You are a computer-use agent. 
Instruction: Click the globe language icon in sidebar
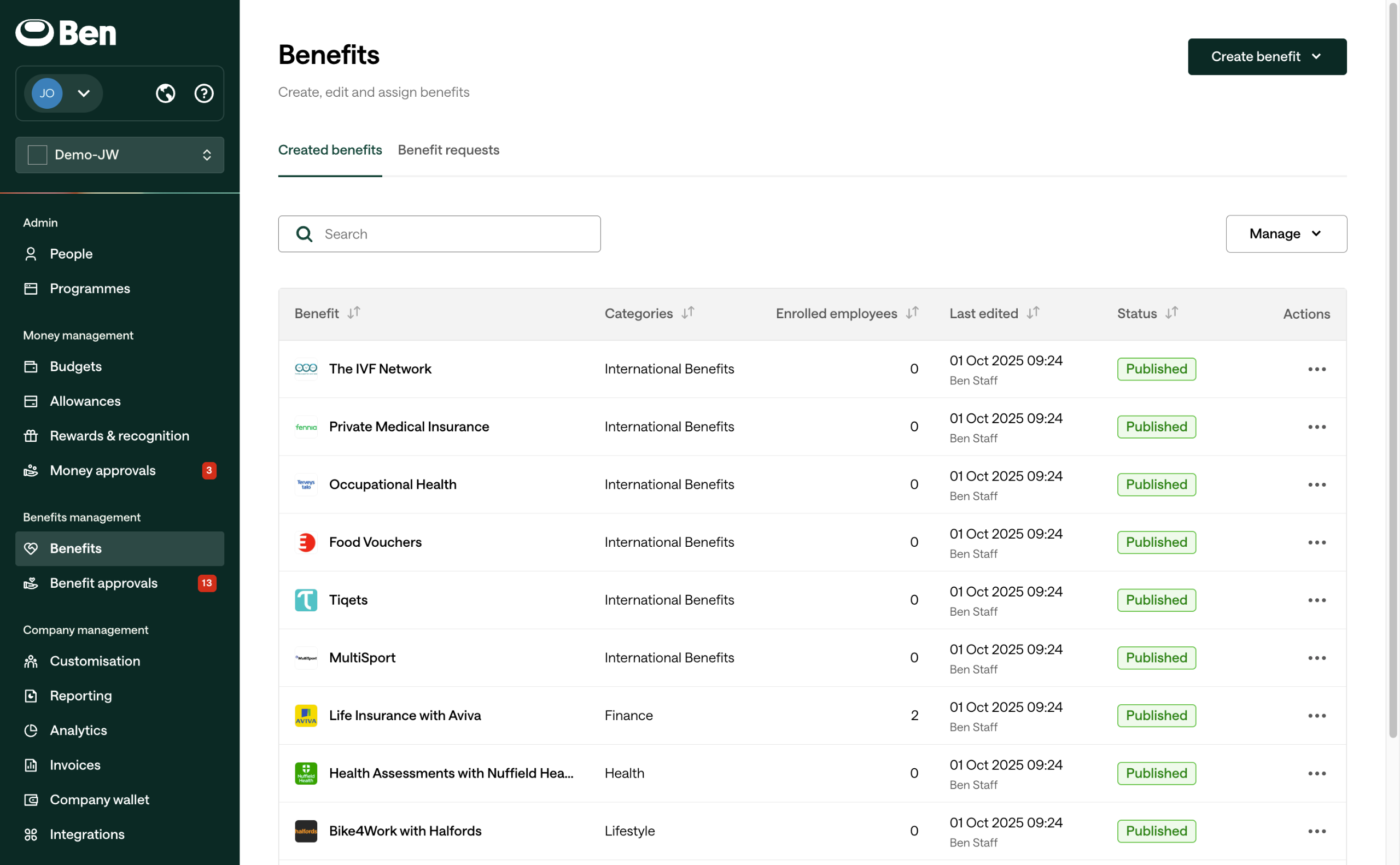tap(165, 93)
